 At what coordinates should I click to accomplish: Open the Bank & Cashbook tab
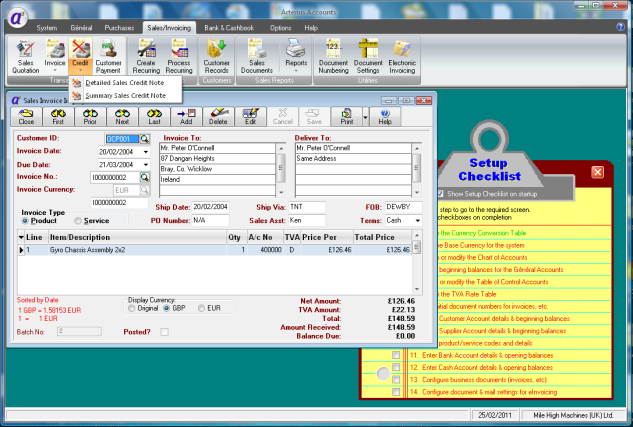229,28
